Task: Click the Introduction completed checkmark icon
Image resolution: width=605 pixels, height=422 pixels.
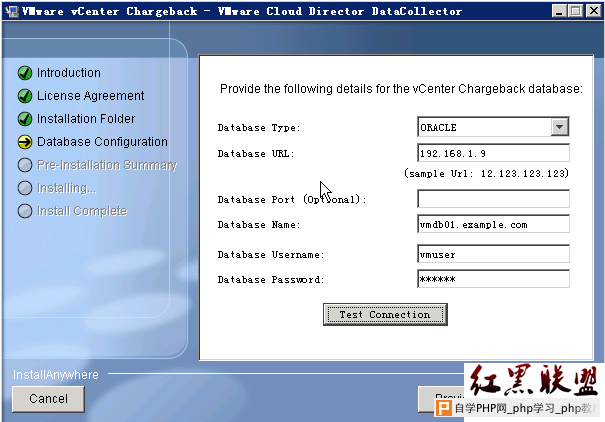Action: tap(25, 73)
